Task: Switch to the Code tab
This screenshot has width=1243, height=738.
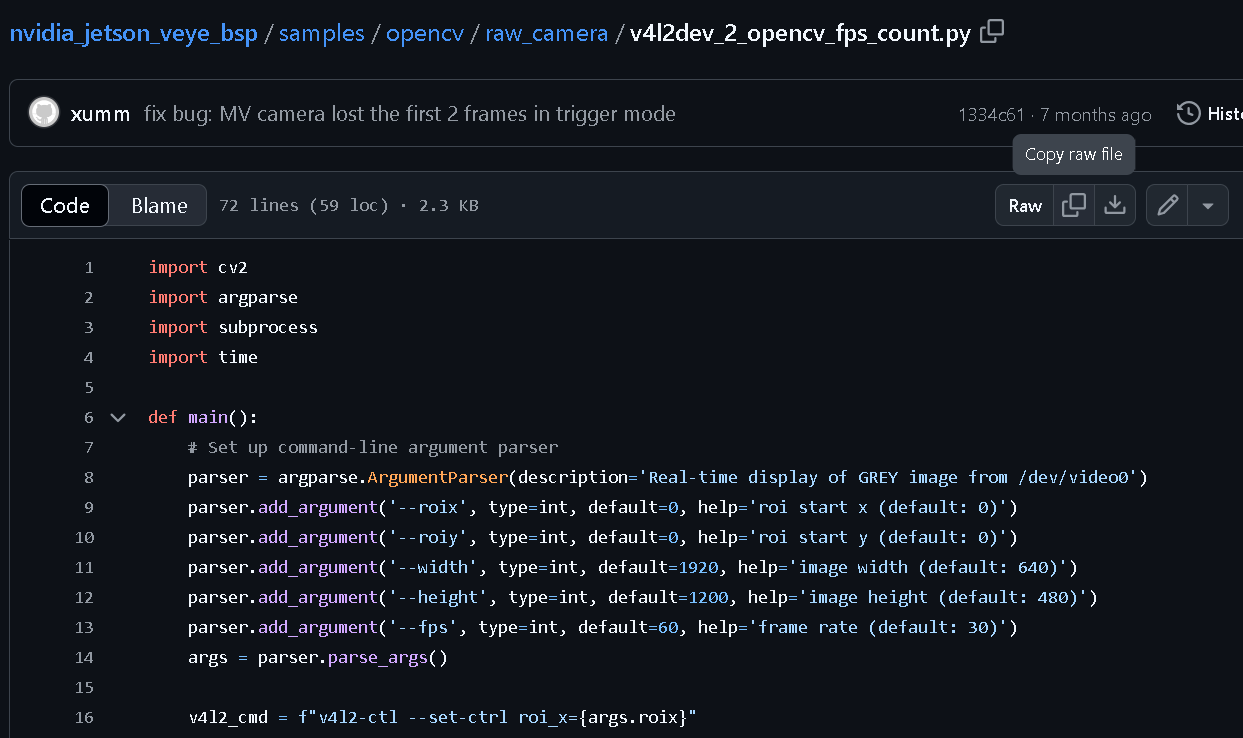Action: (x=65, y=205)
